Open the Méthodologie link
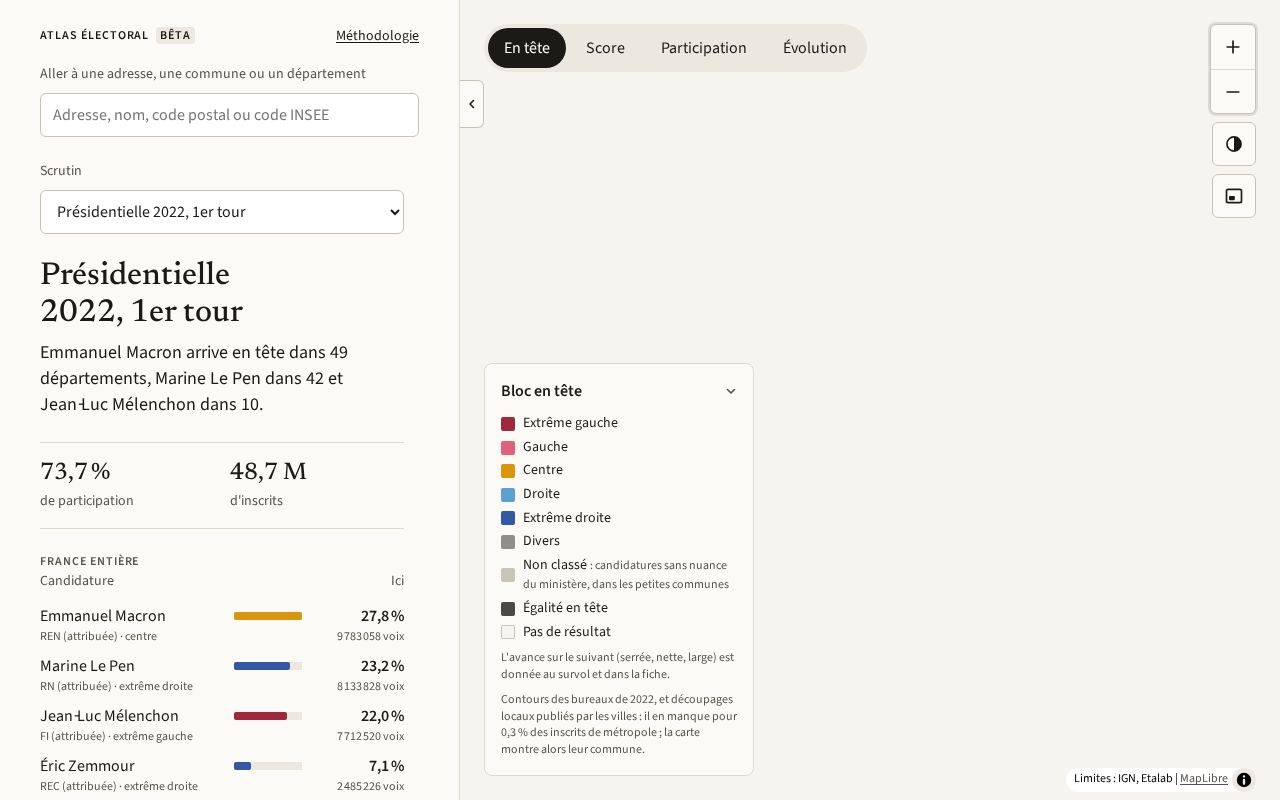The width and height of the screenshot is (1280, 800). point(377,35)
